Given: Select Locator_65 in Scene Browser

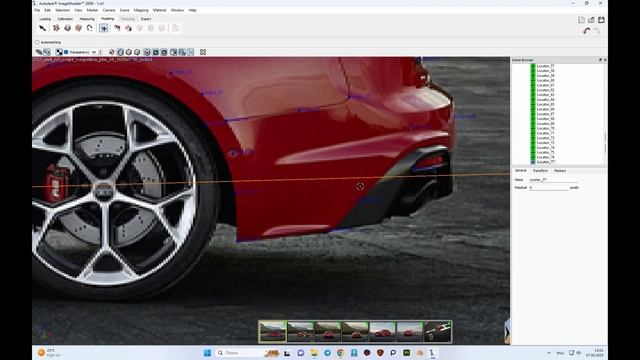Looking at the screenshot, I should point(545,104).
